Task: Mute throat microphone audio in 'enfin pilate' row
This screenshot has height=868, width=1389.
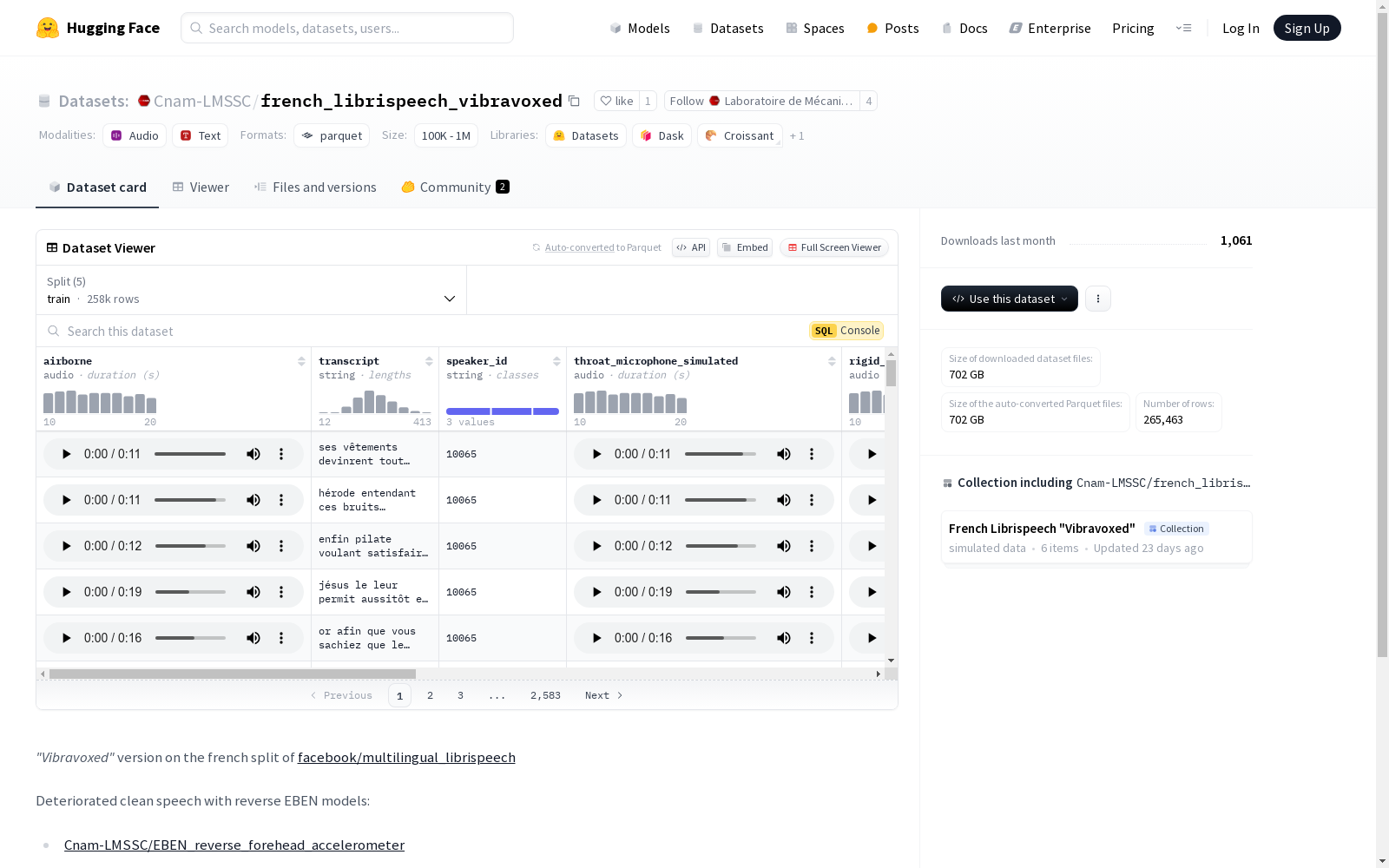Action: (x=784, y=546)
